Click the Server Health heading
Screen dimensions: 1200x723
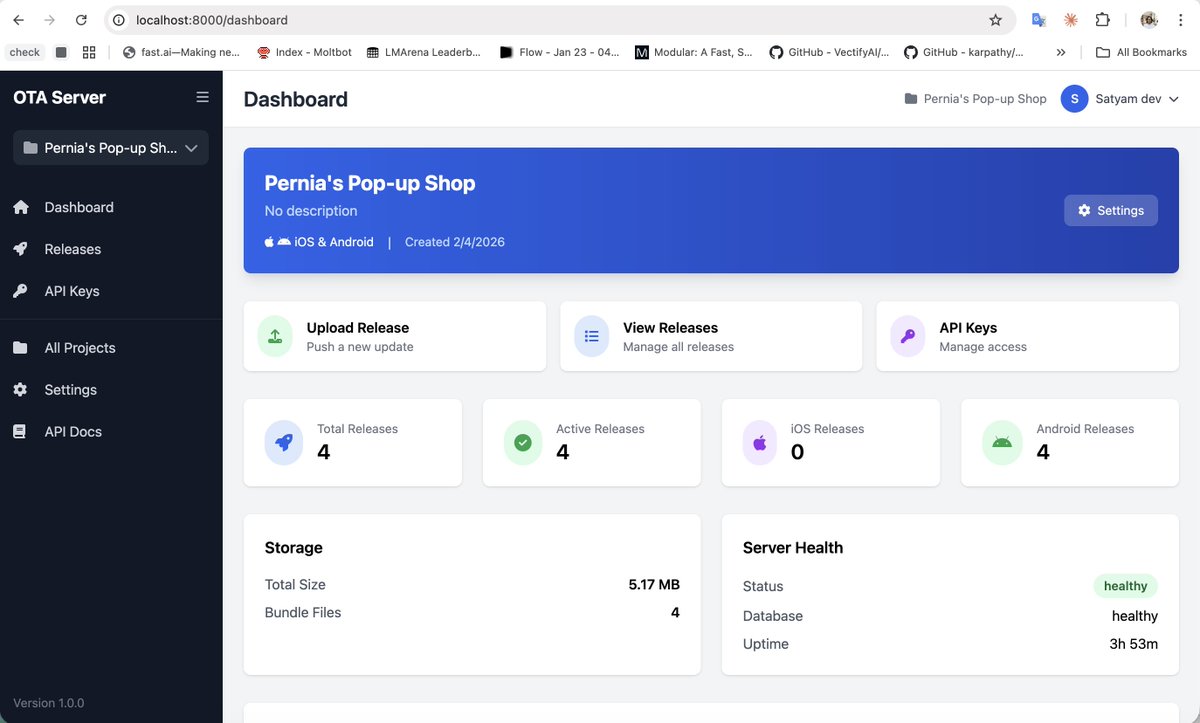click(x=793, y=548)
